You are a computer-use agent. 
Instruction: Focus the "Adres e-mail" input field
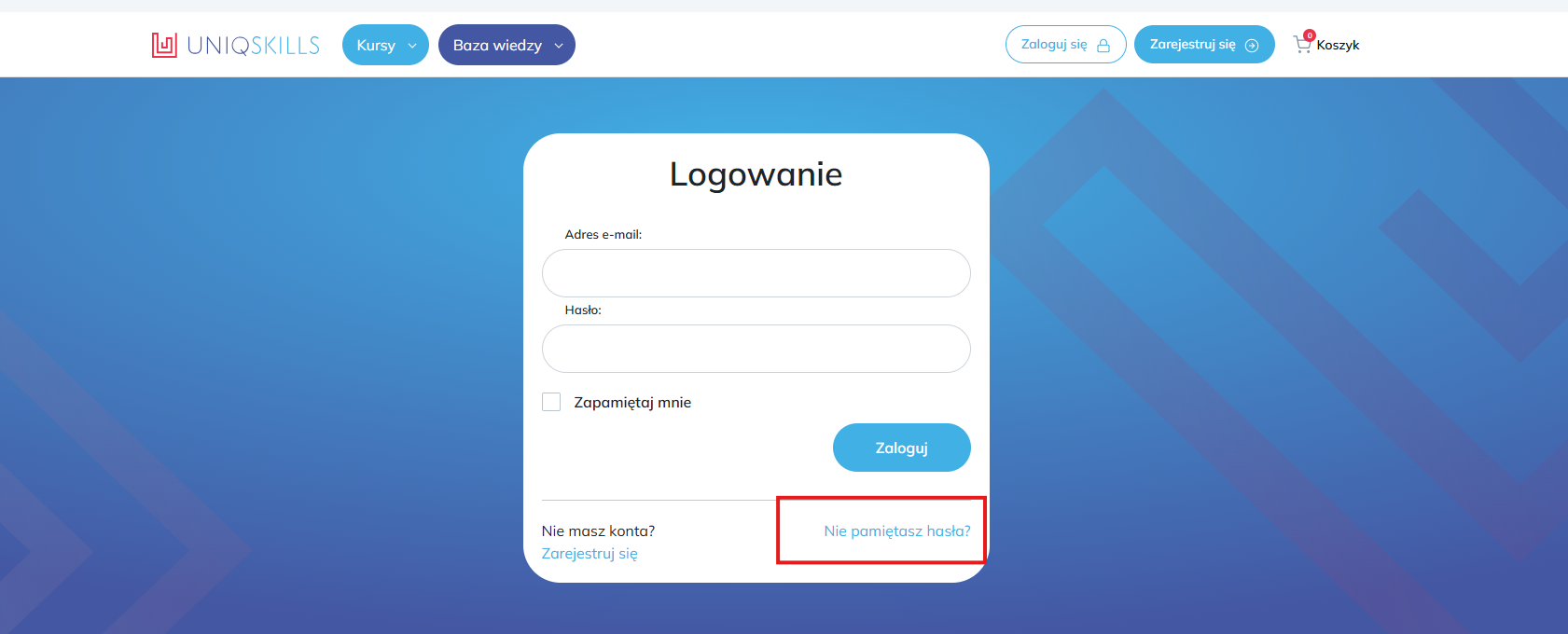[756, 273]
